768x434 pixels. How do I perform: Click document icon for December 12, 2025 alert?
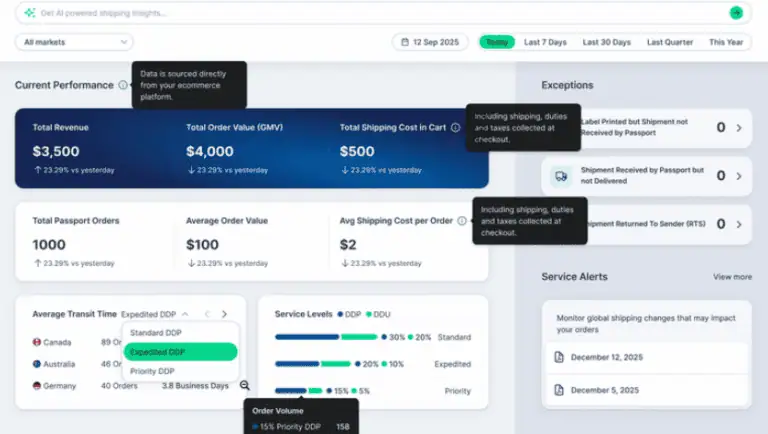(x=558, y=357)
